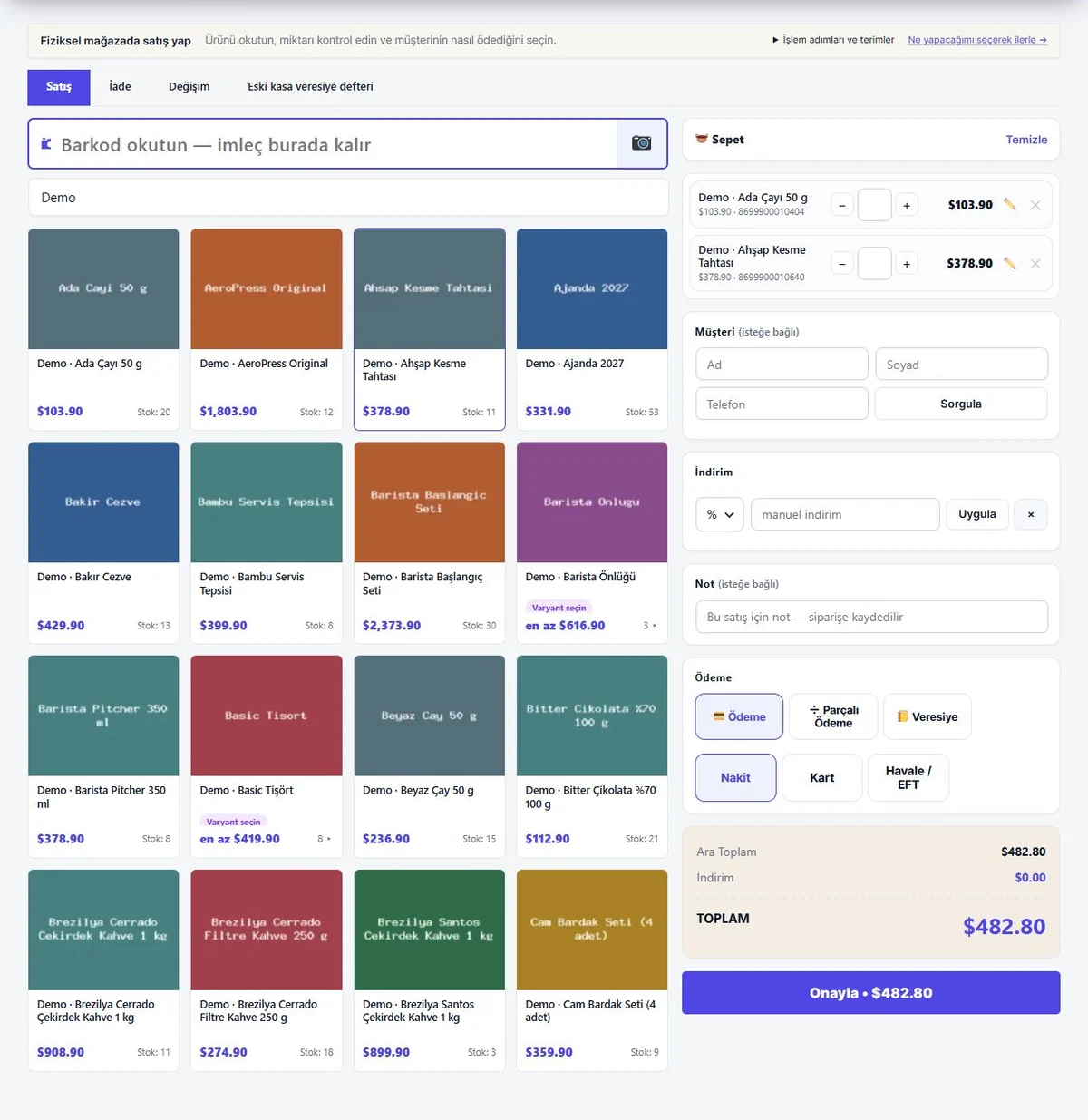Screen dimensions: 1088x1120
Task: Remove Ada Çayı 50 g from cart
Action: click(1035, 205)
